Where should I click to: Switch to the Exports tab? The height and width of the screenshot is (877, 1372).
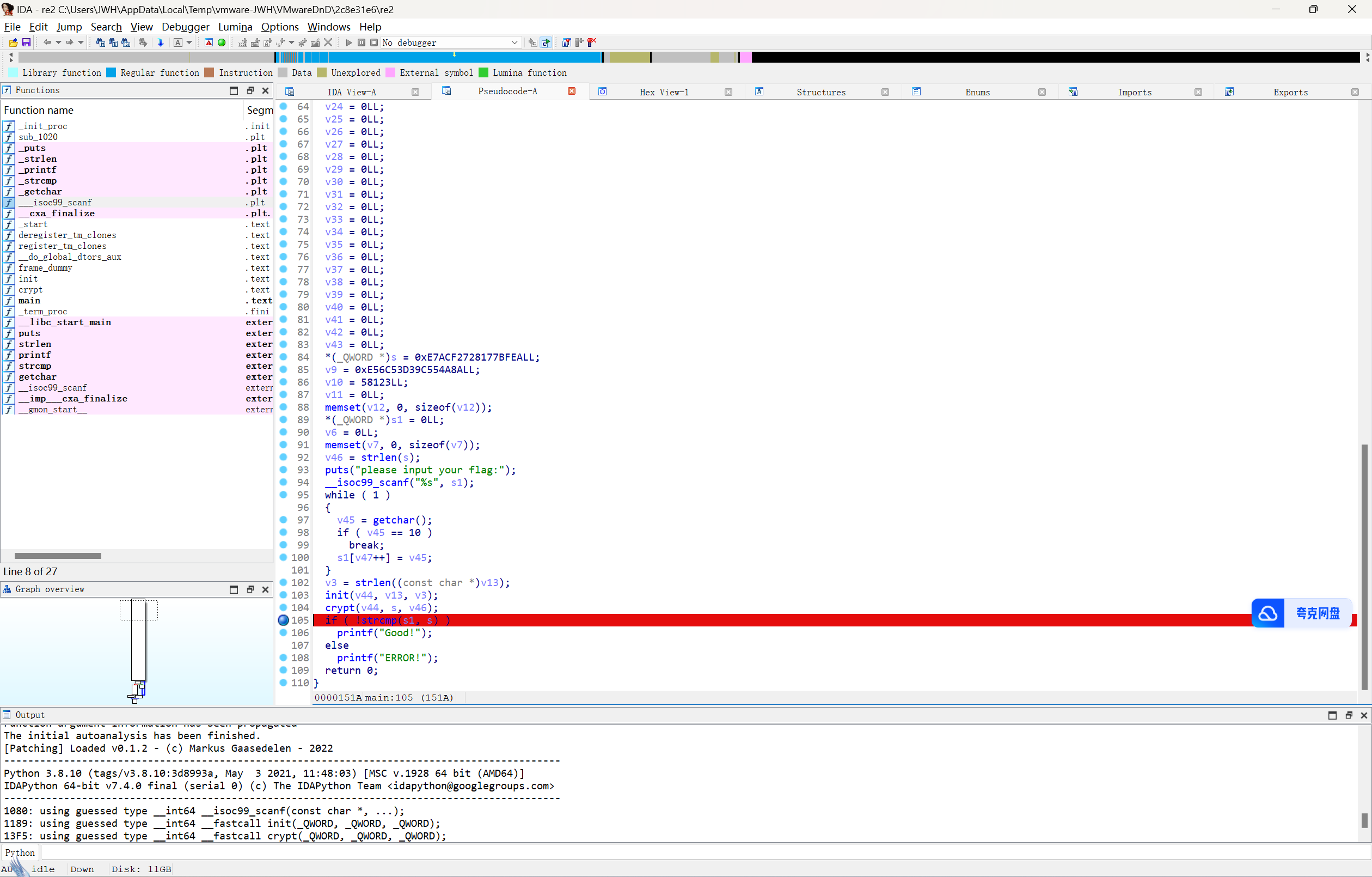click(1290, 93)
